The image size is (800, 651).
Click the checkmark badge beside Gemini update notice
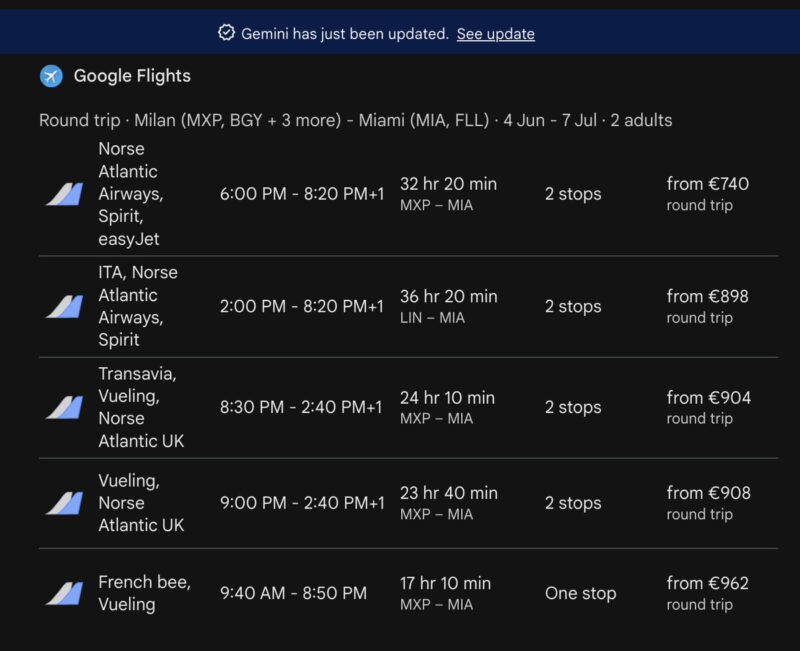point(226,33)
